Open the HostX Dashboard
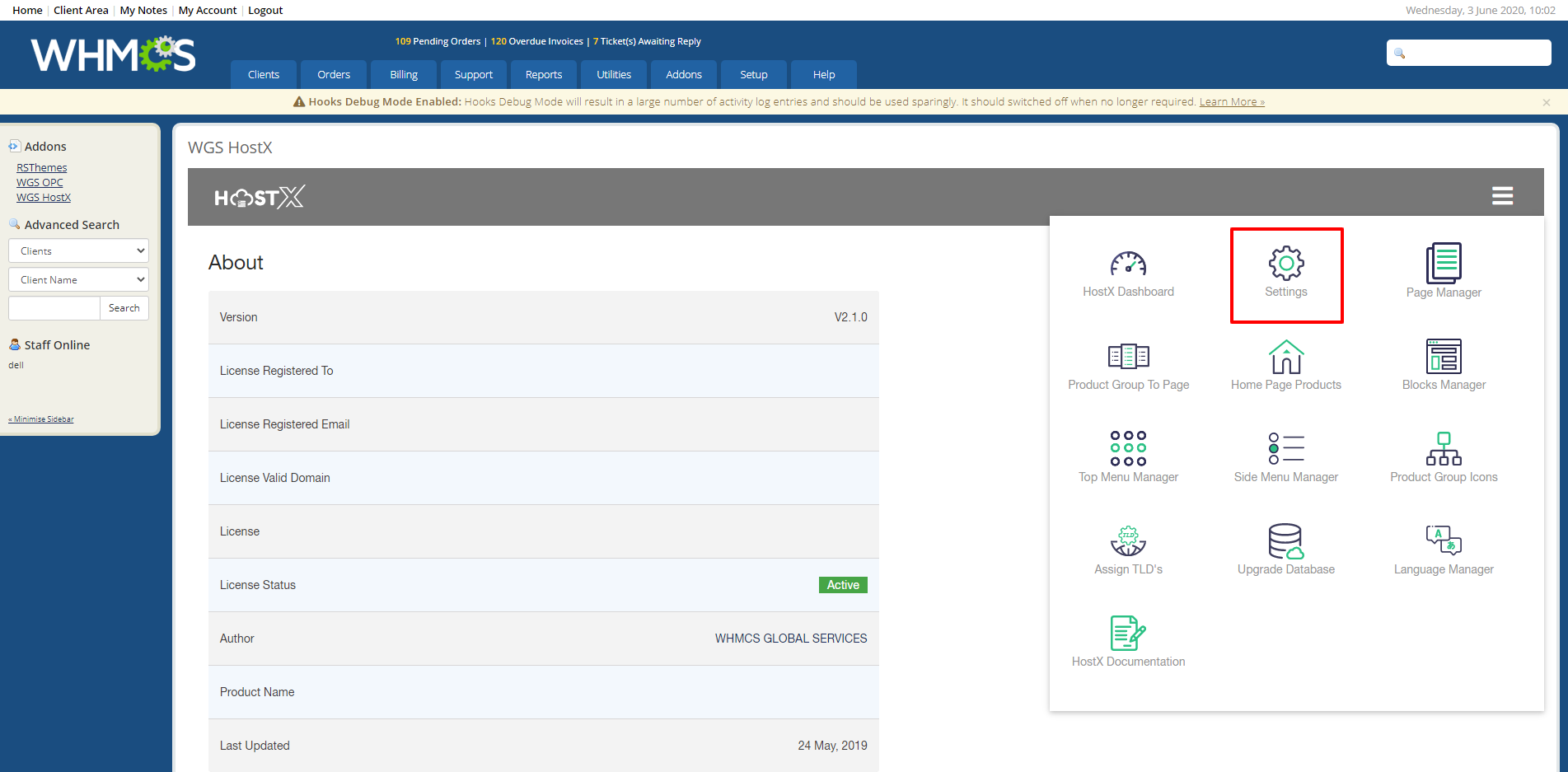 coord(1128,272)
